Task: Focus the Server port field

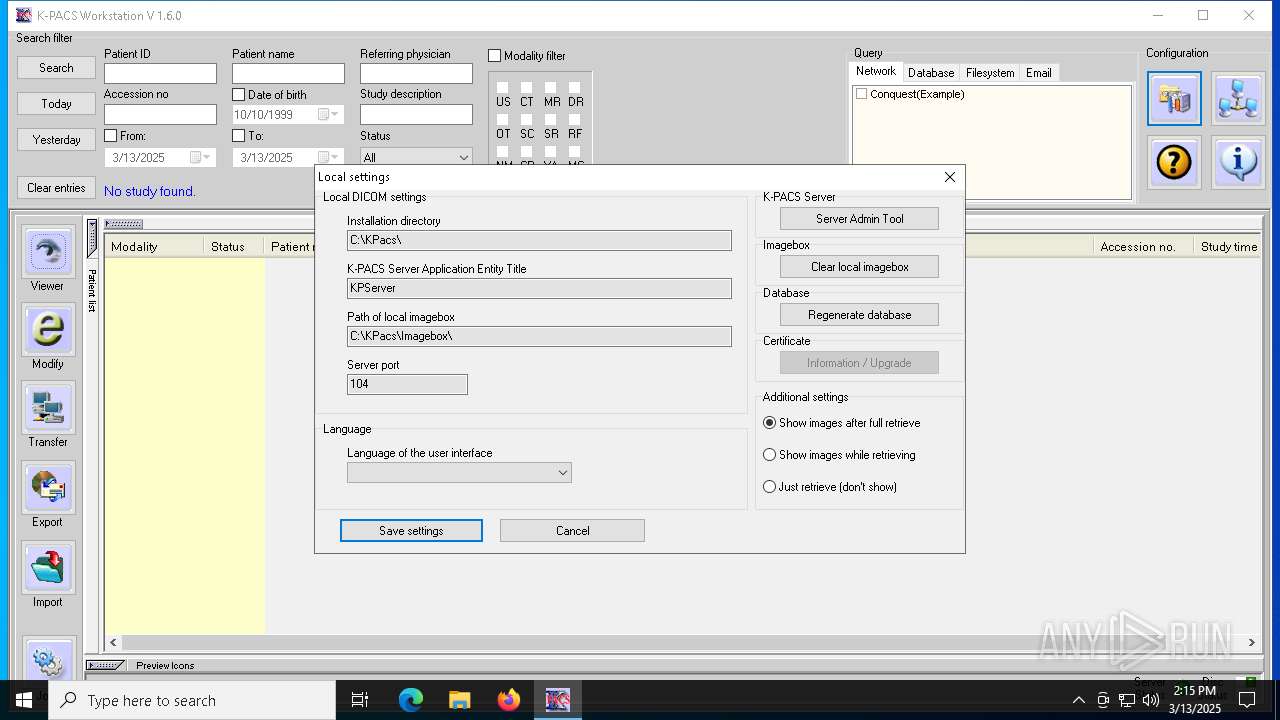Action: click(x=407, y=384)
